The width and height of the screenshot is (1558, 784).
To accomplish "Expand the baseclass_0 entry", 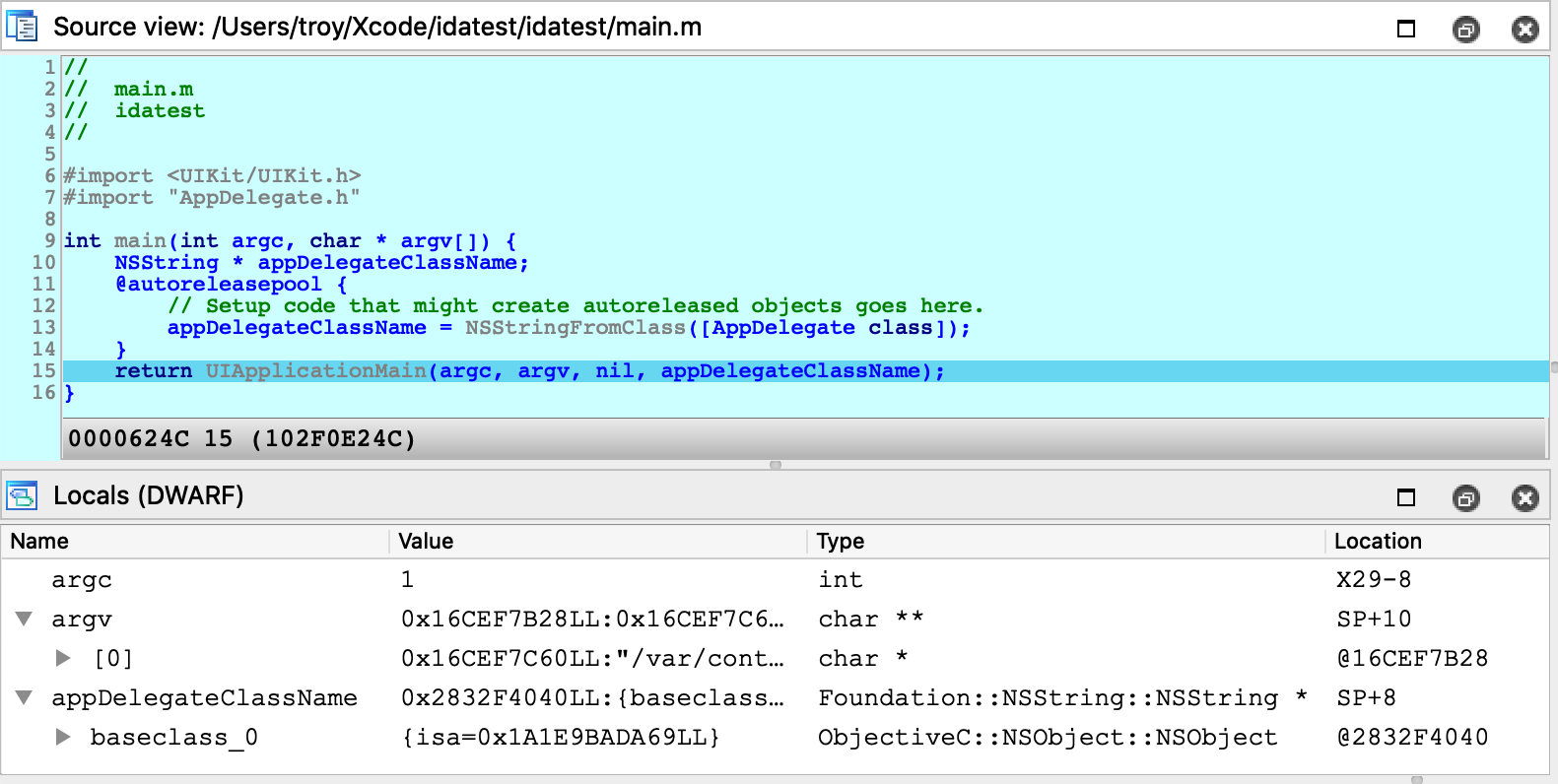I will [63, 737].
